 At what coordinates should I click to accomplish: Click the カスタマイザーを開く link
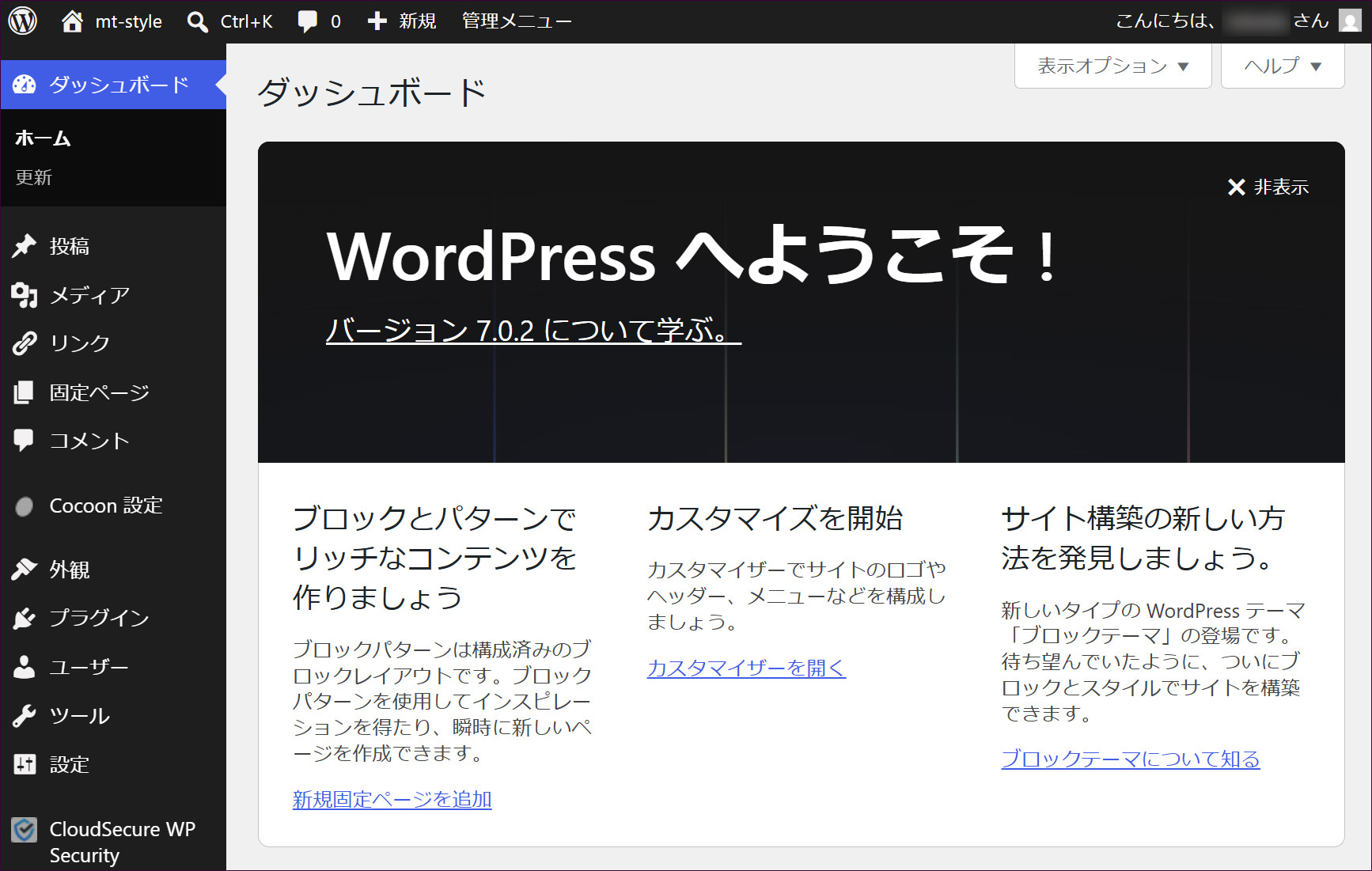746,668
